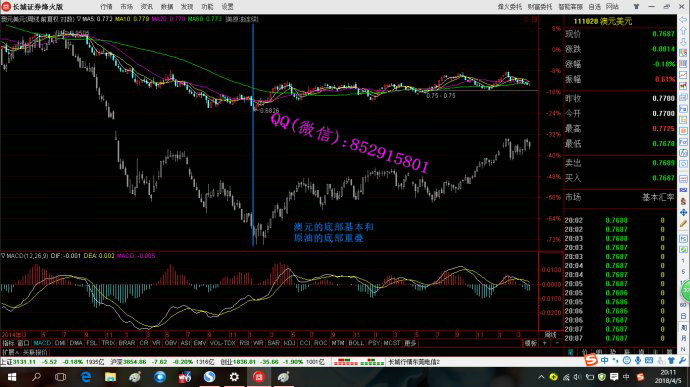The height and width of the screenshot is (387, 690).
Task: Click the 模板 template button
Action: pos(531,343)
